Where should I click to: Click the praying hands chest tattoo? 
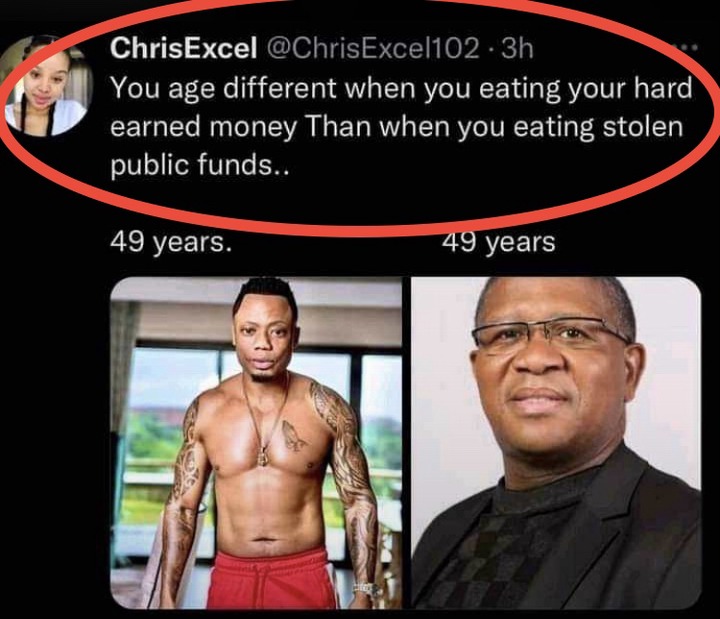293,435
